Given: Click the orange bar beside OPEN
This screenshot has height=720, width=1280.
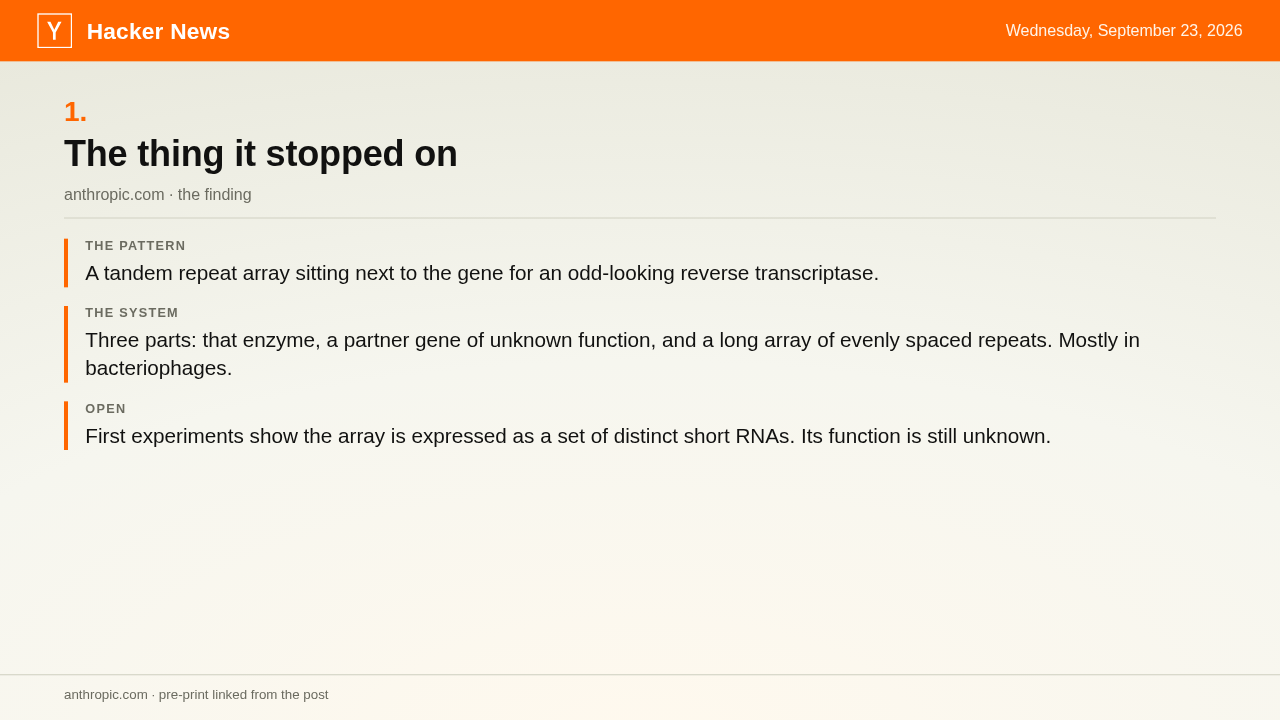Looking at the screenshot, I should click(x=66, y=426).
